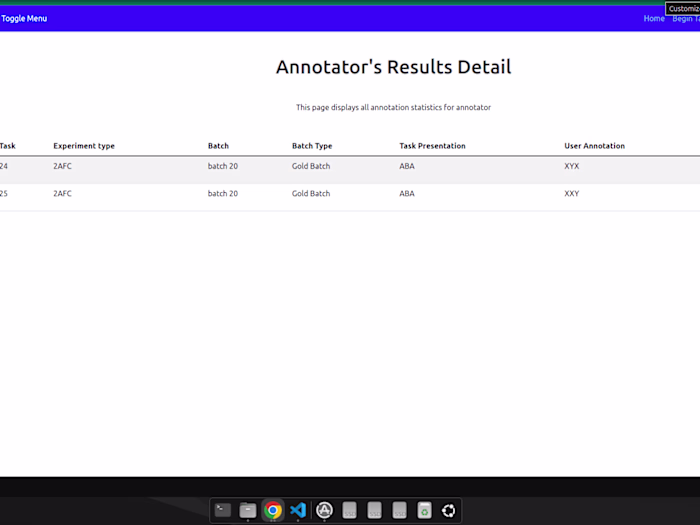The image size is (700, 525).
Task: Click the Task column header
Action: (8, 146)
